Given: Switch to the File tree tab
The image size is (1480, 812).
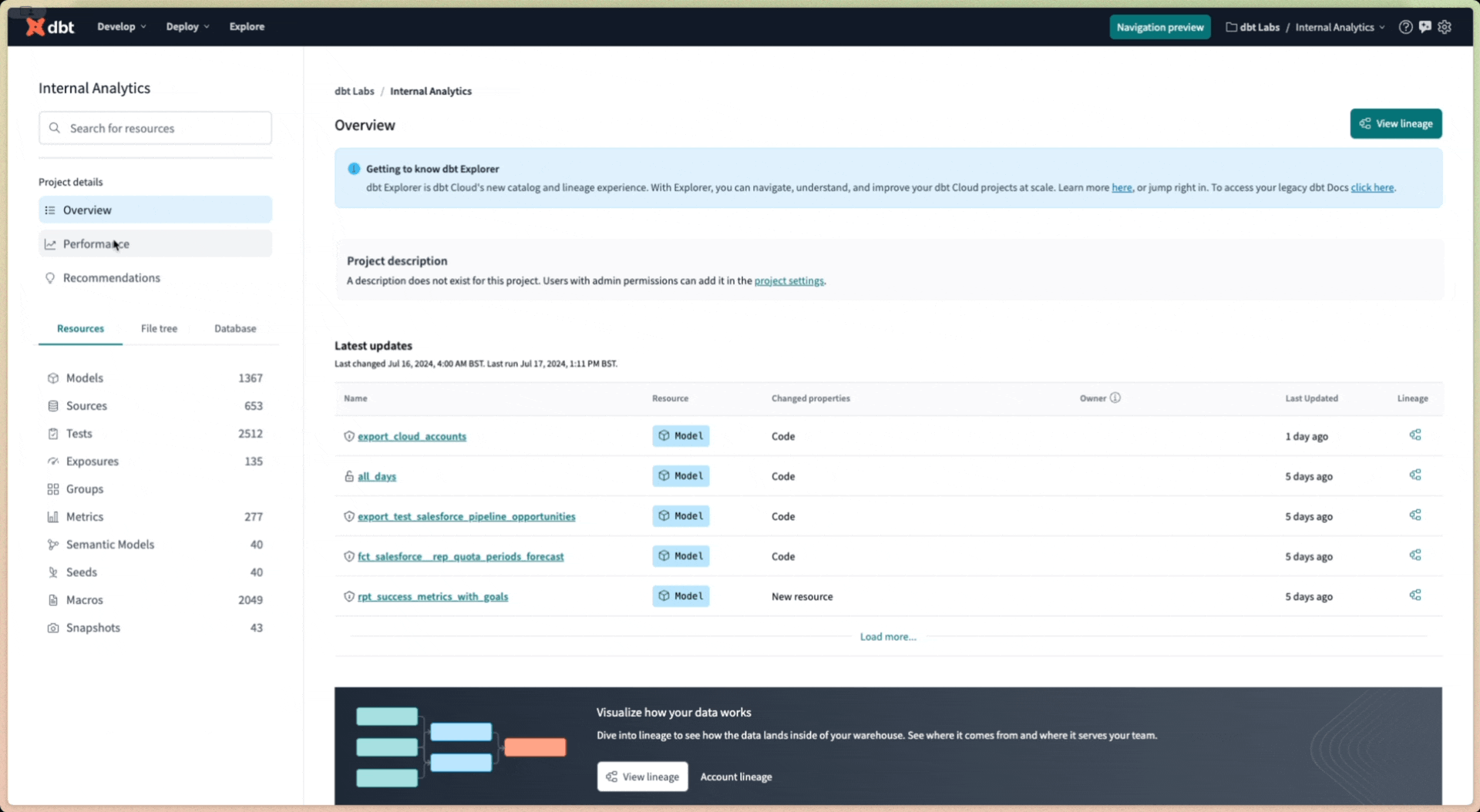Looking at the screenshot, I should point(159,327).
